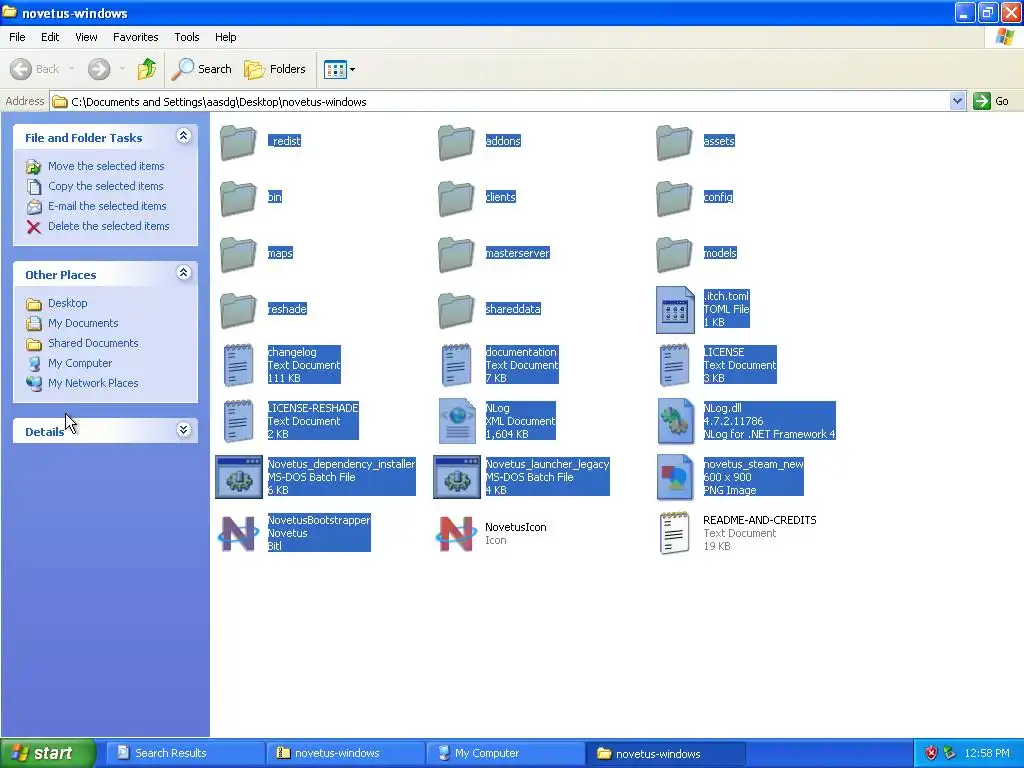Screen dimensions: 1024x768
Task: Open the Forward history dropdown arrow
Action: point(122,69)
